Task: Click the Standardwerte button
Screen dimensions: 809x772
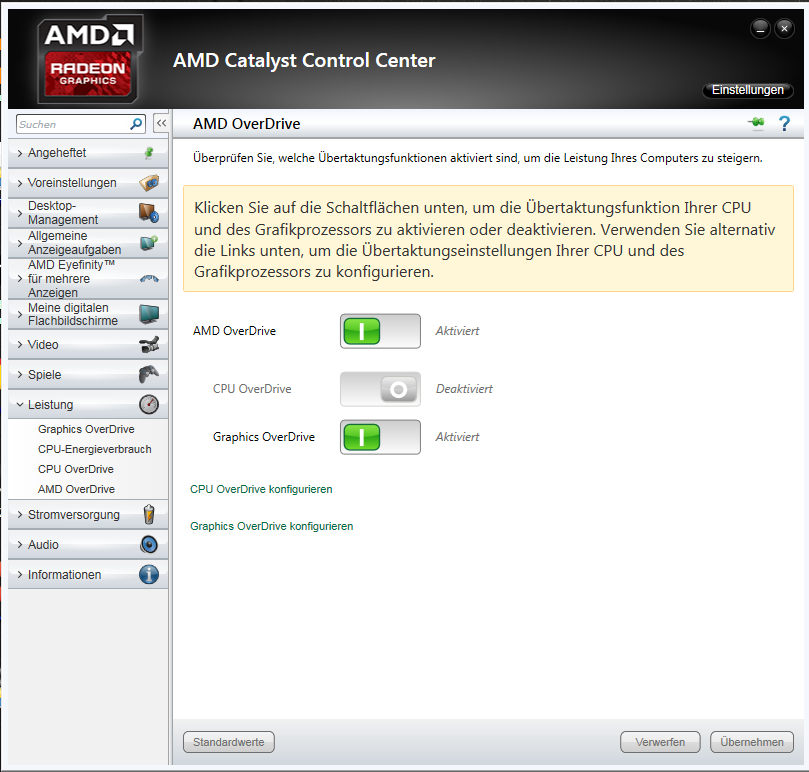Action: click(229, 742)
